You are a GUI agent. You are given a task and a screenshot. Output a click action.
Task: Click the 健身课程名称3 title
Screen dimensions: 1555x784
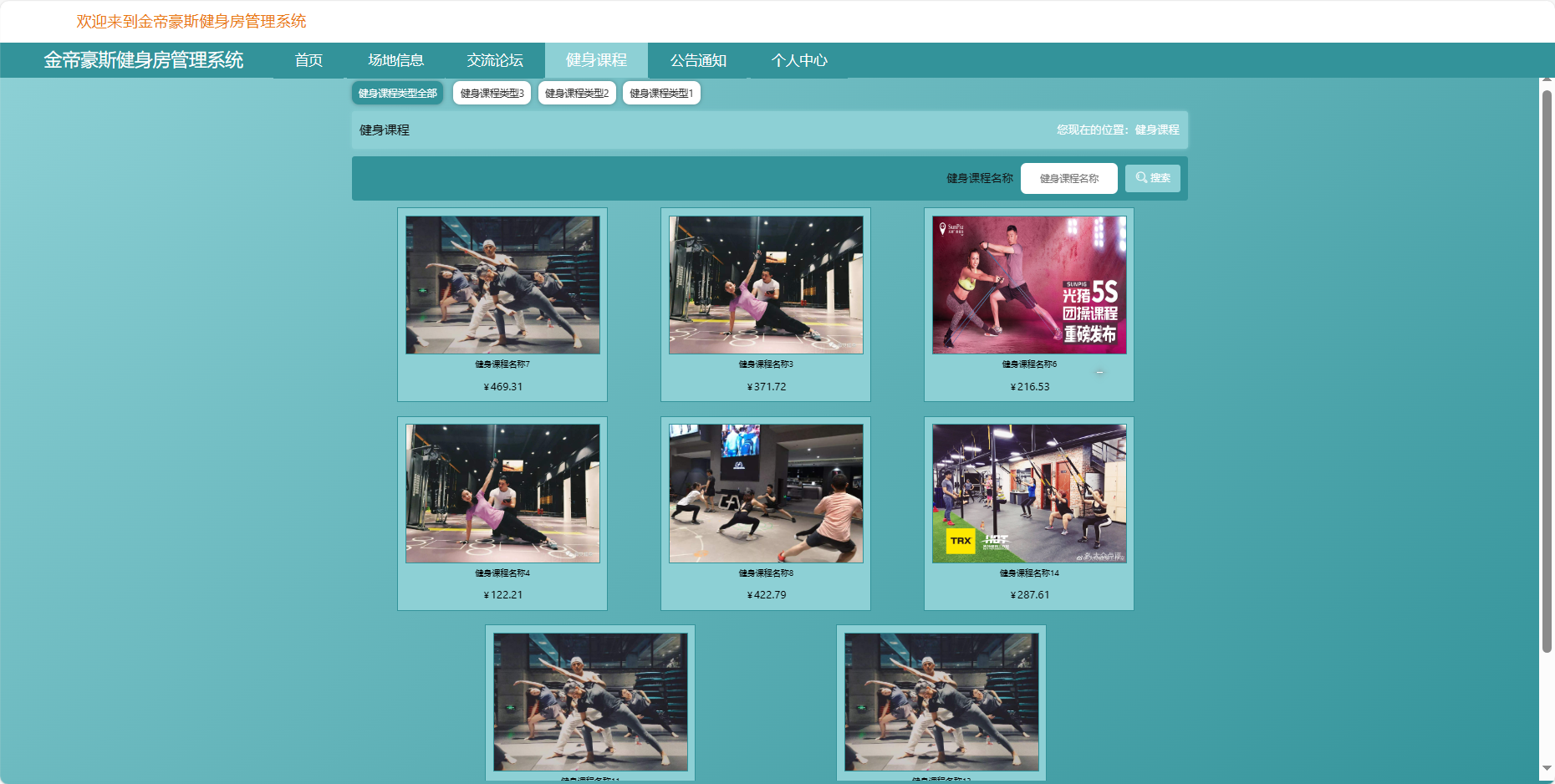click(766, 364)
